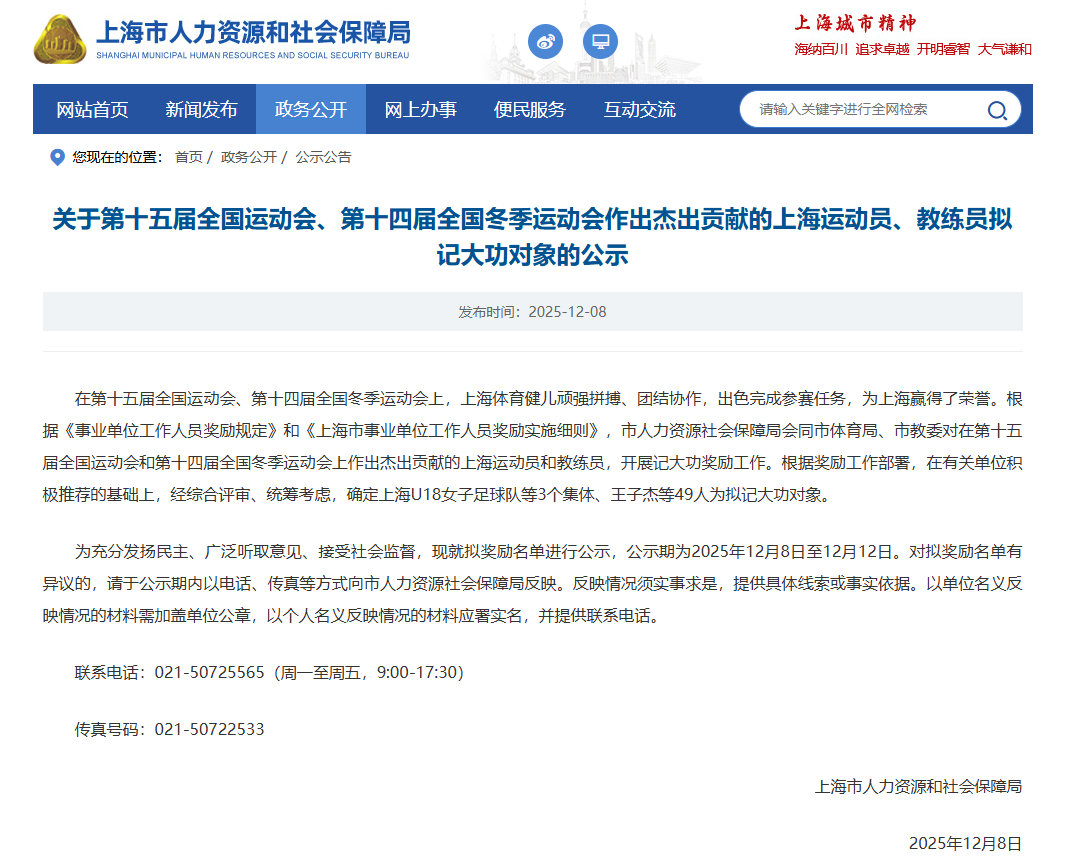Click the 发布时间 2025-12-08 bar

532,312
